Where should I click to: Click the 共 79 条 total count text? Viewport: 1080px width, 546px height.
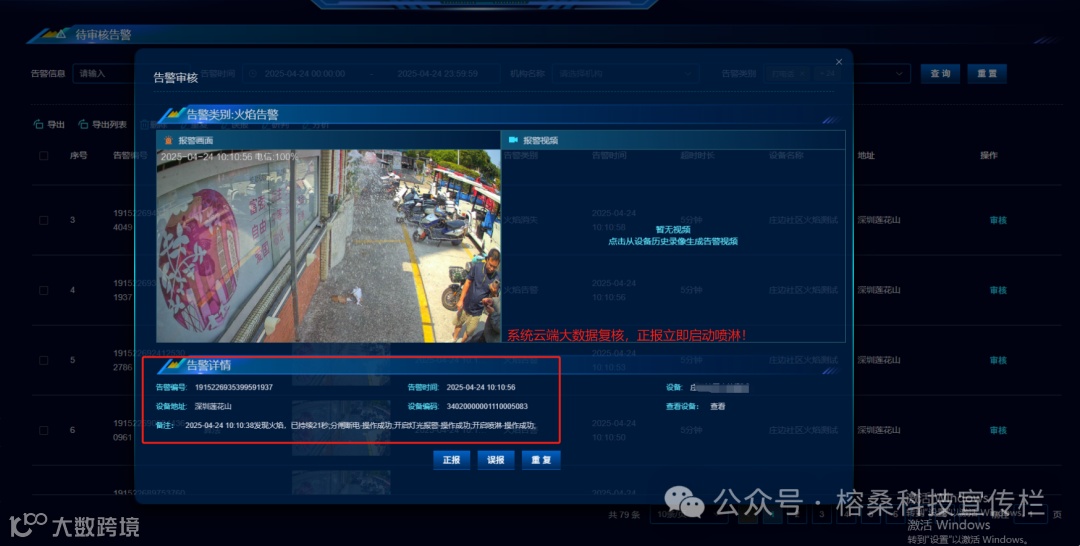625,514
